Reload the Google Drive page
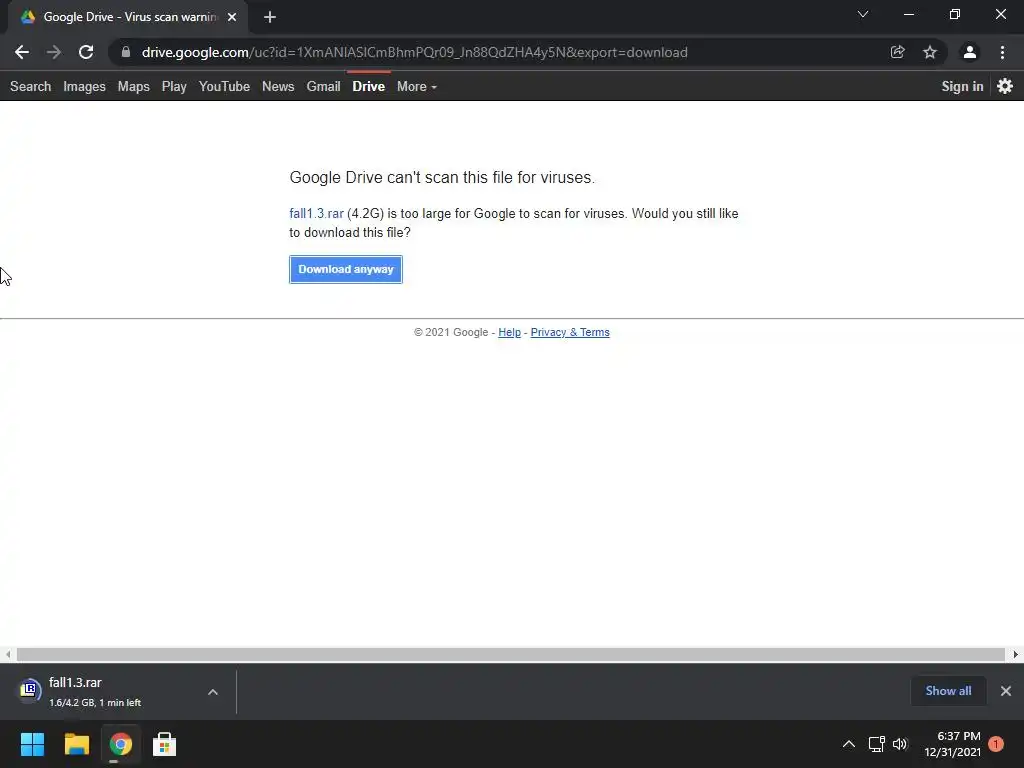The image size is (1024, 768). point(86,52)
